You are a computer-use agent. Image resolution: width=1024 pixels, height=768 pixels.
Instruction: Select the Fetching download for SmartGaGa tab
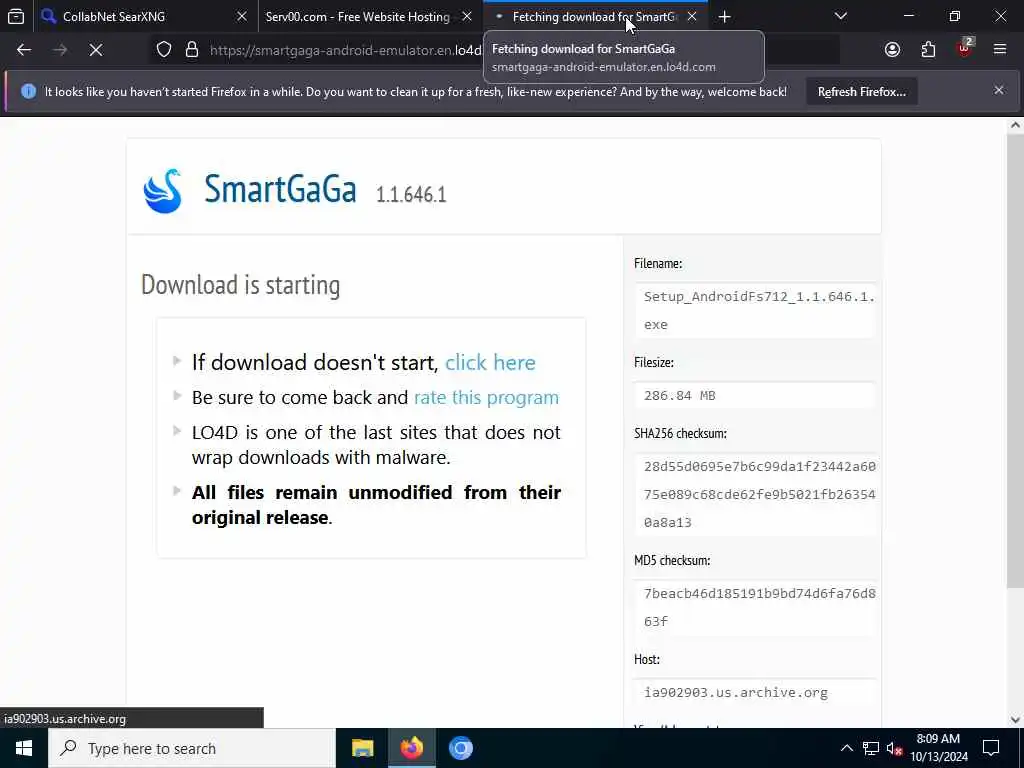tap(595, 16)
